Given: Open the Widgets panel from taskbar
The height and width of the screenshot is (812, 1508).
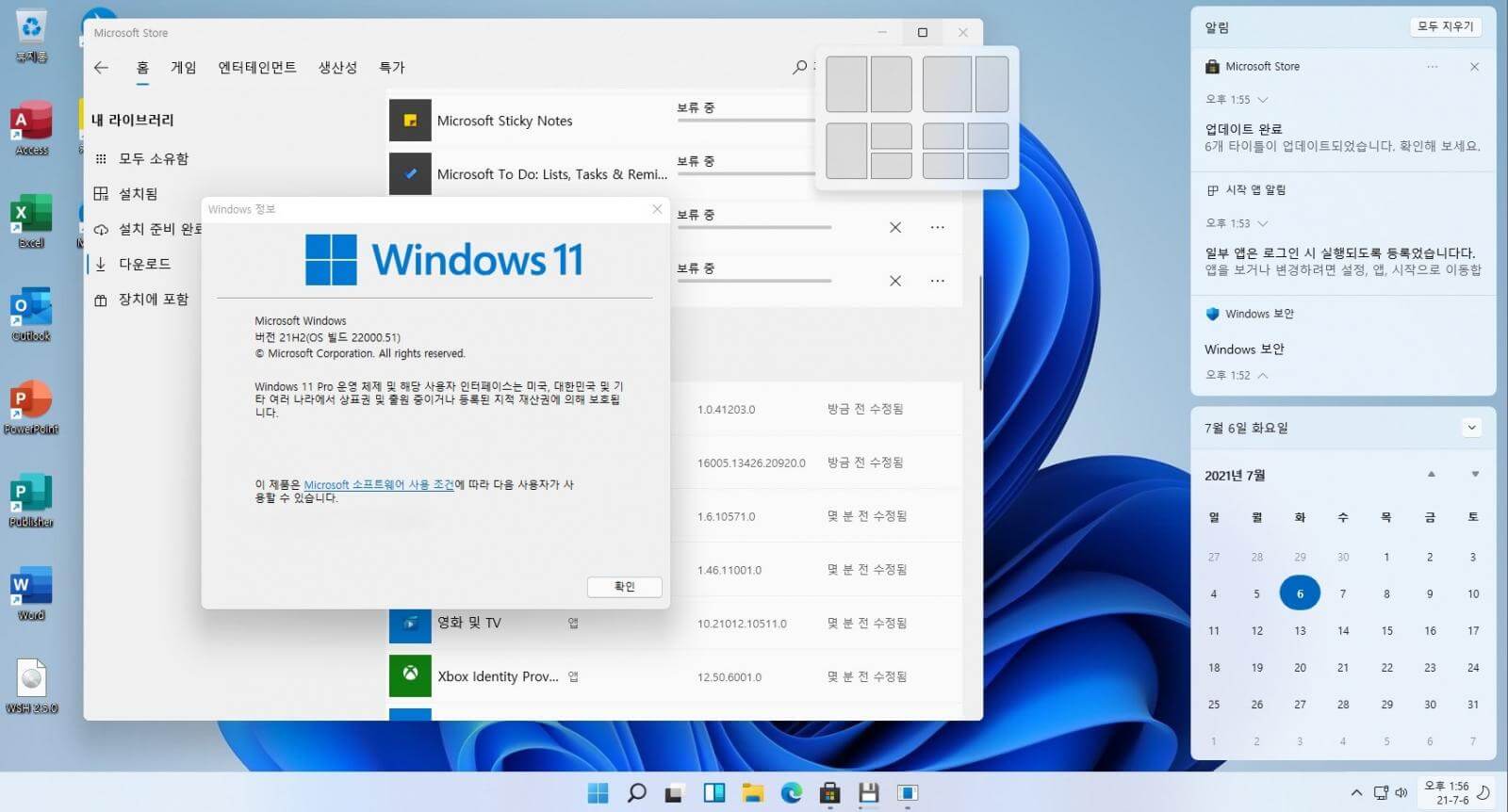Looking at the screenshot, I should (x=713, y=793).
